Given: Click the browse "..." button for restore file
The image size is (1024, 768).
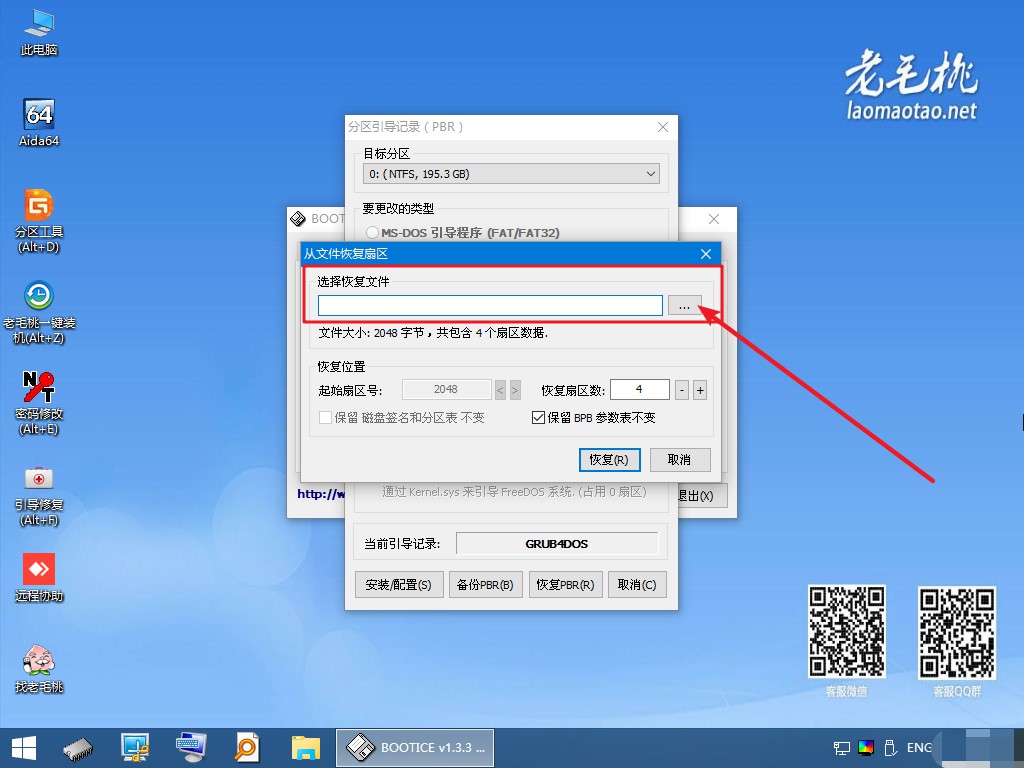Looking at the screenshot, I should tap(684, 306).
